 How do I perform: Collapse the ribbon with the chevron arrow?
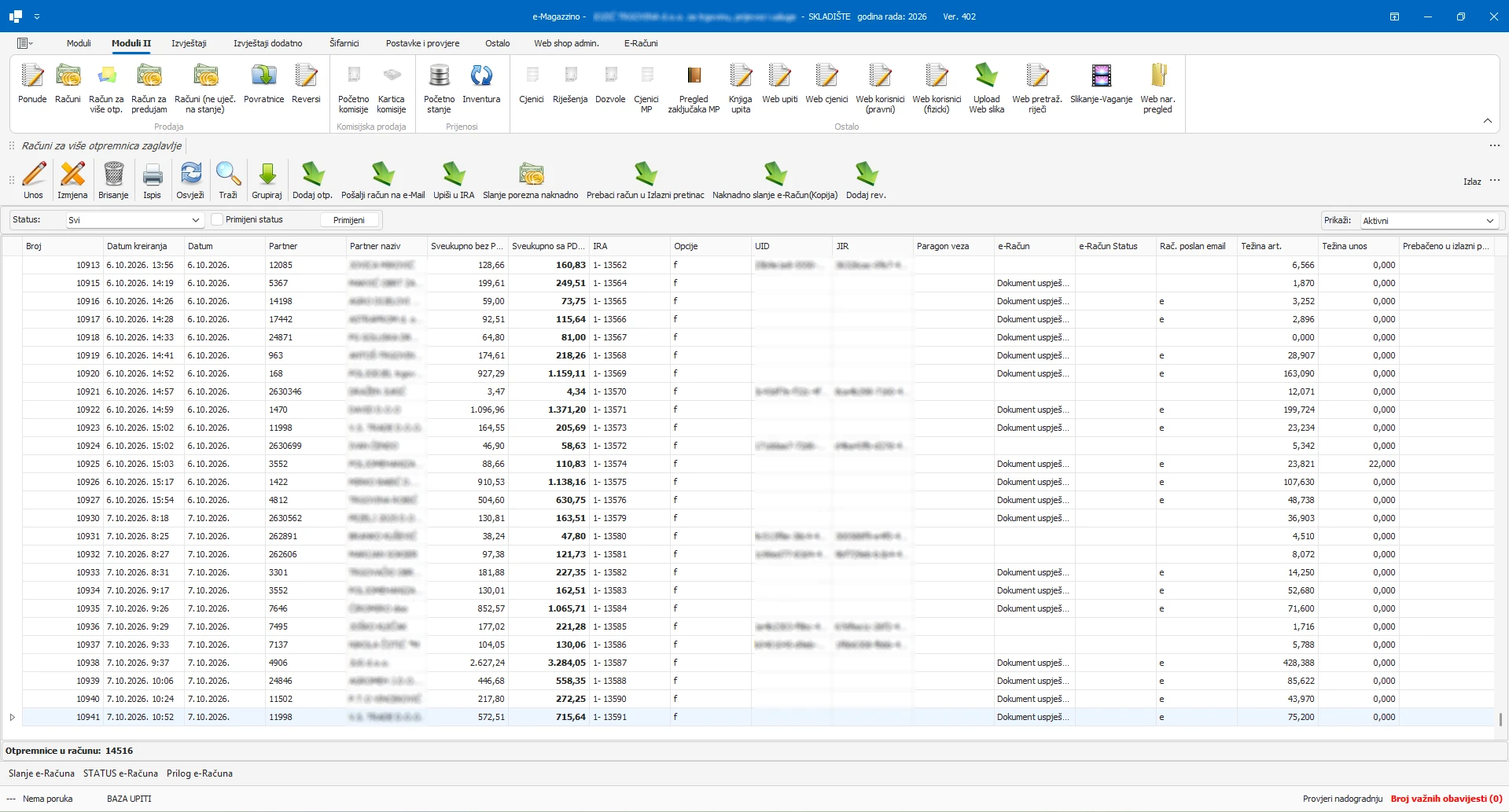pos(1488,120)
